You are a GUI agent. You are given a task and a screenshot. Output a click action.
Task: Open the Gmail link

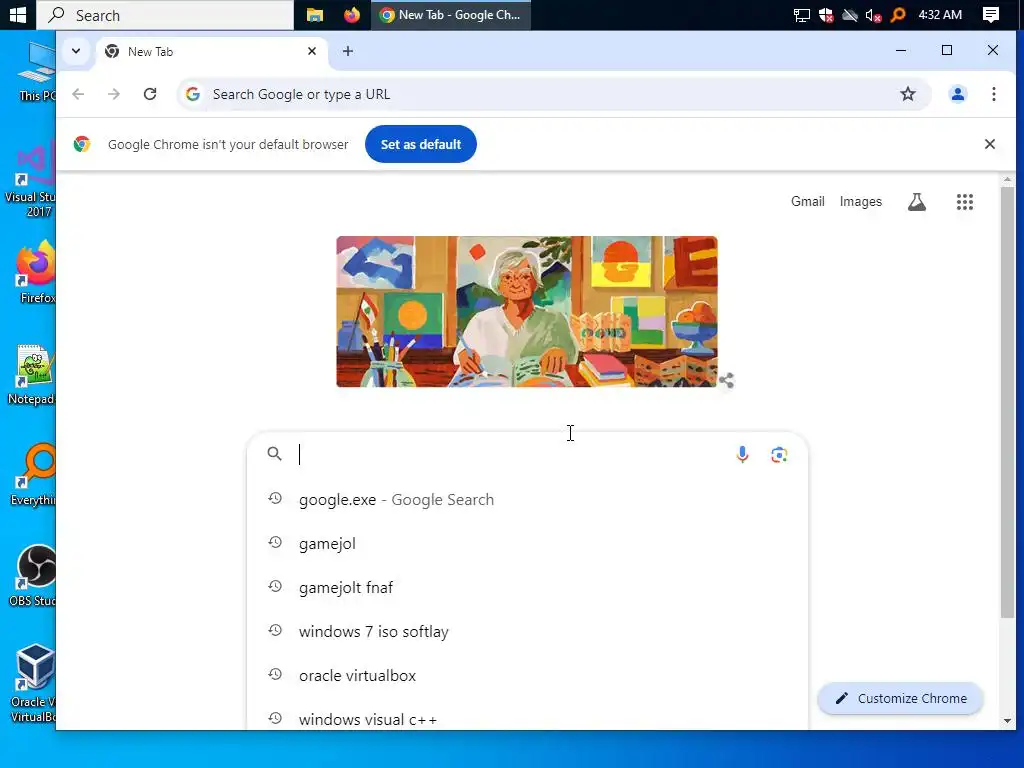click(808, 202)
